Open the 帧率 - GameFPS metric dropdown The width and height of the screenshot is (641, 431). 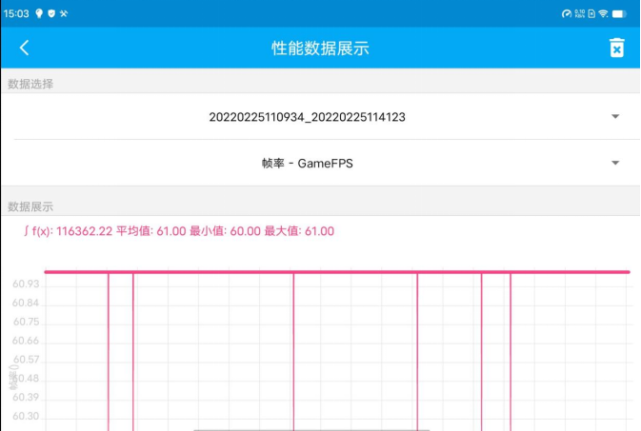click(320, 163)
